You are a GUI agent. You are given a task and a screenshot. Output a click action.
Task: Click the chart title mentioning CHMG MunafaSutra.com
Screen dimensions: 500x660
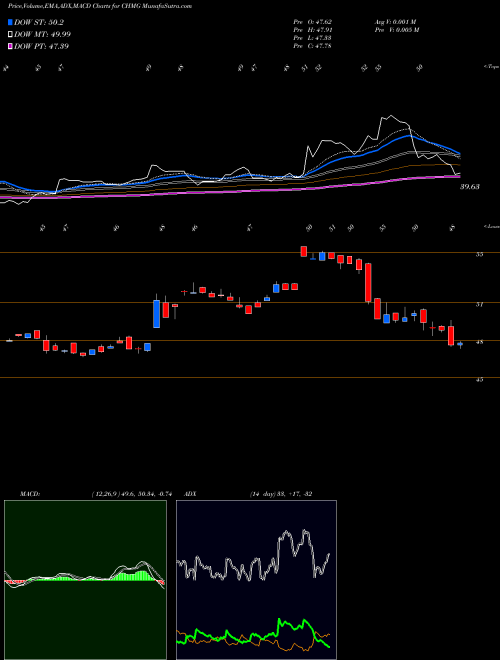100,6
